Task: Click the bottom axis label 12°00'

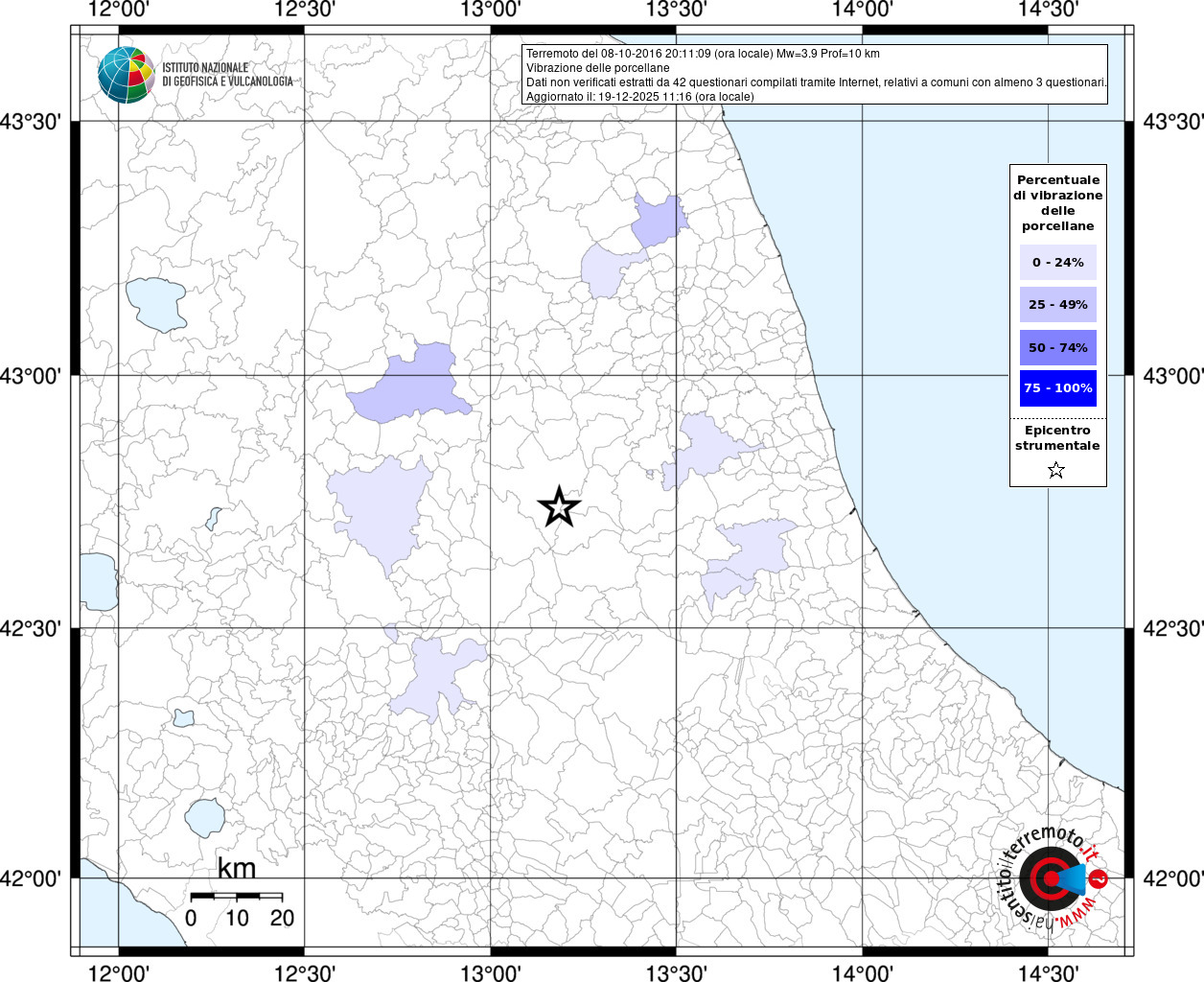Action: tap(118, 972)
